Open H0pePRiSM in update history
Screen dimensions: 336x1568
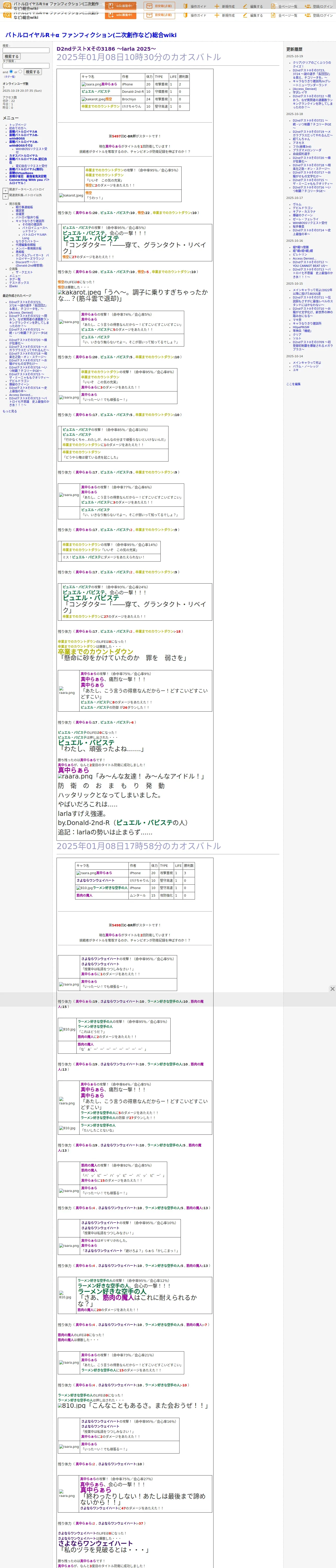pos(301,327)
